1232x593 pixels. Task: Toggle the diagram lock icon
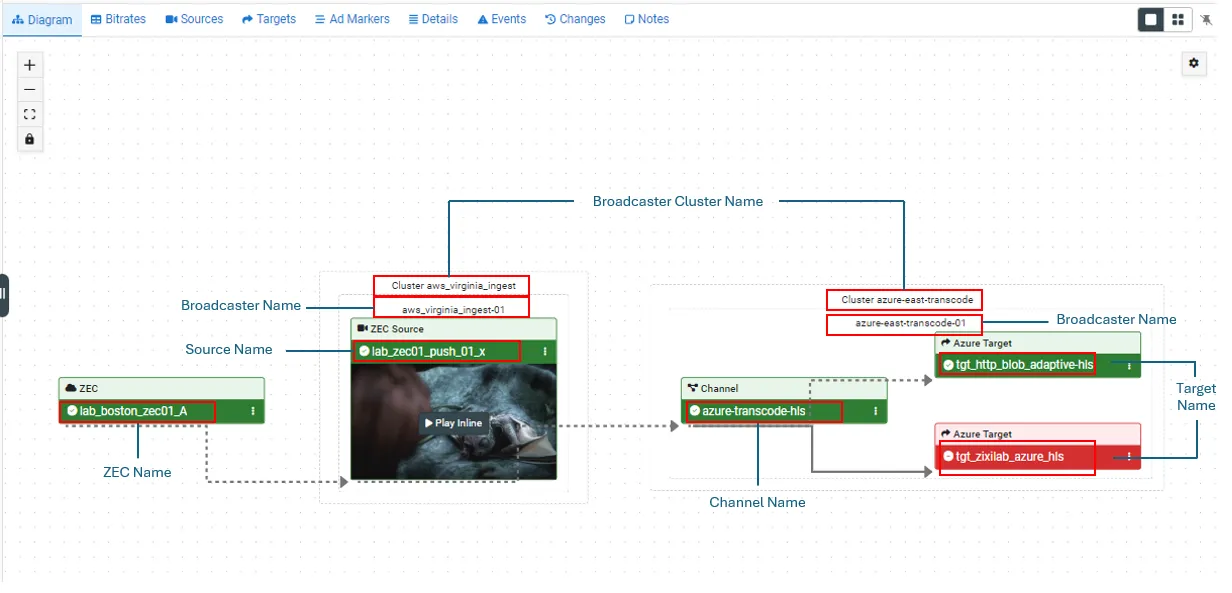(x=30, y=139)
